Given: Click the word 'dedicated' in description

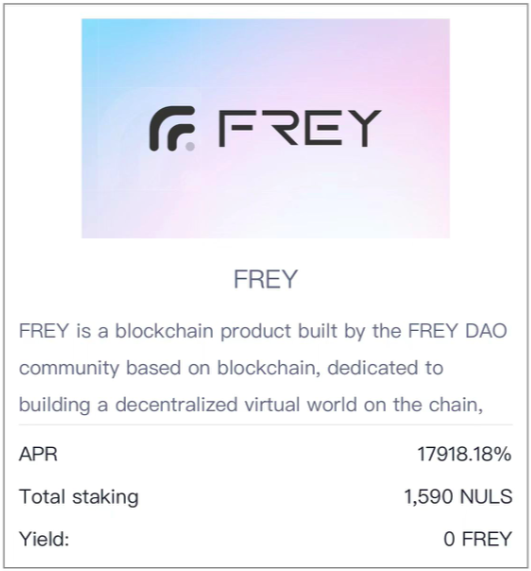Looking at the screenshot, I should [x=372, y=368].
